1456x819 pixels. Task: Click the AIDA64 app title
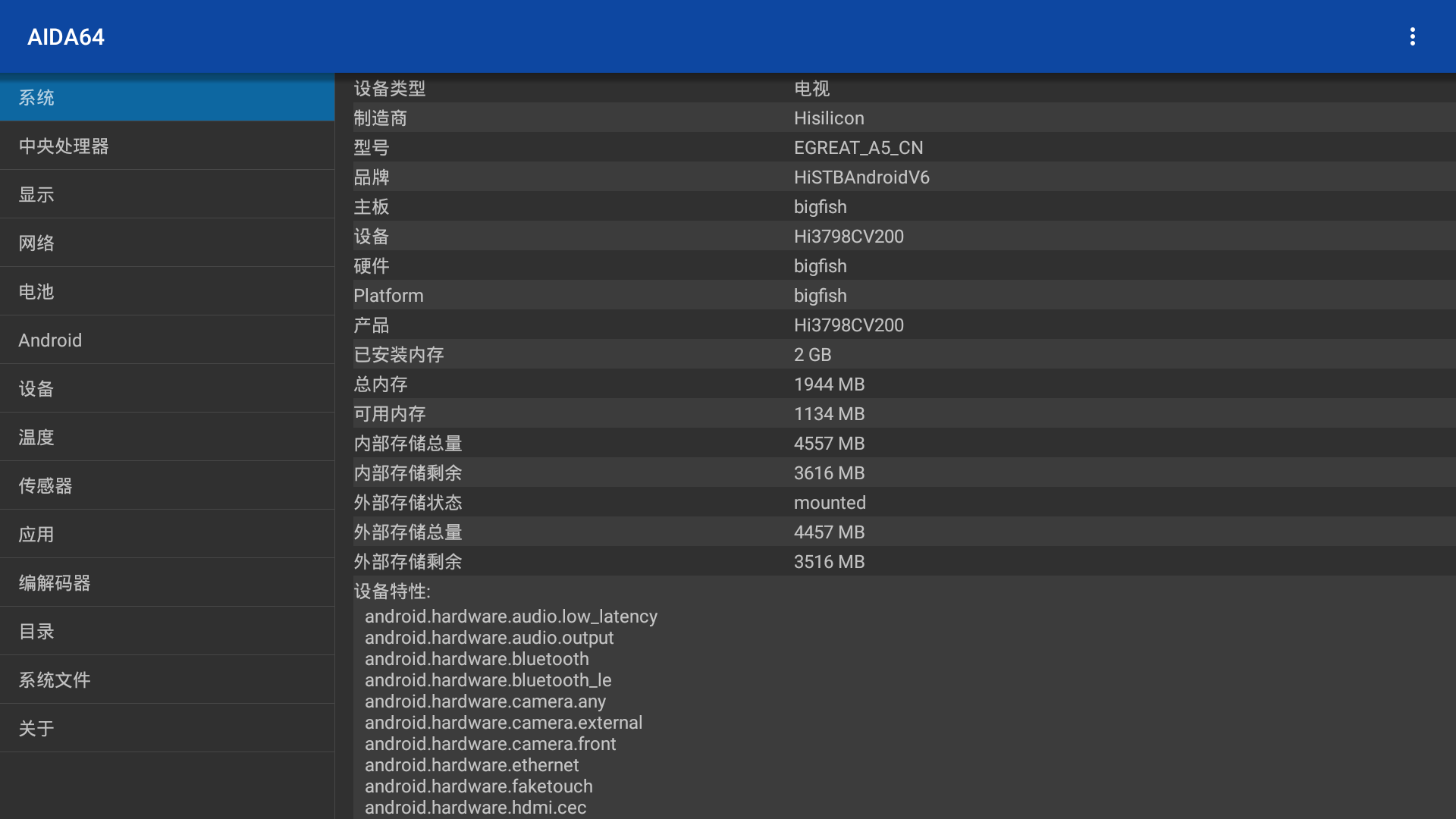pyautogui.click(x=66, y=36)
